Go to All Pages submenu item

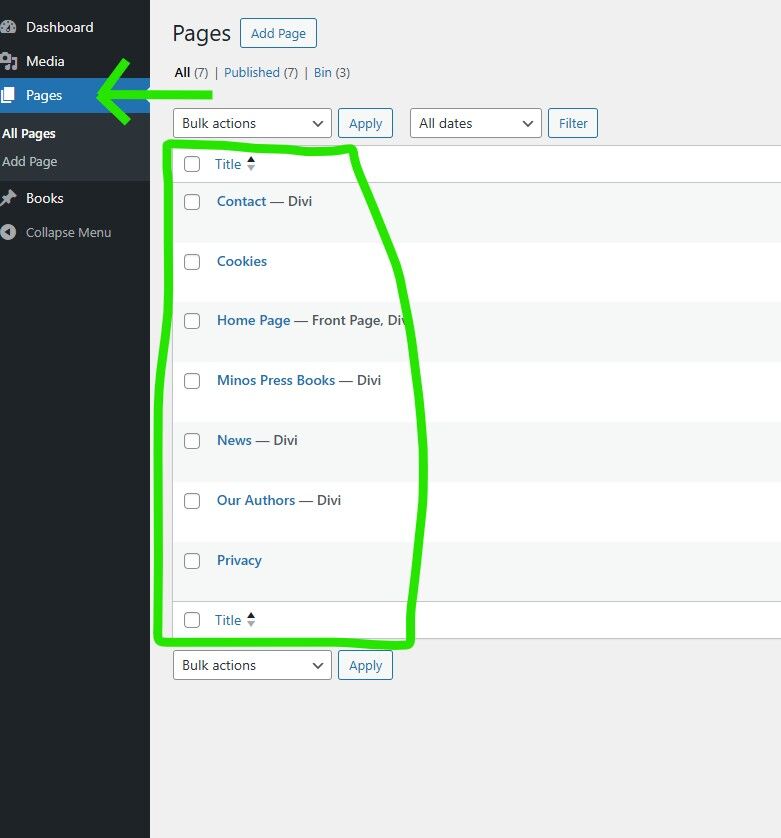pos(29,134)
